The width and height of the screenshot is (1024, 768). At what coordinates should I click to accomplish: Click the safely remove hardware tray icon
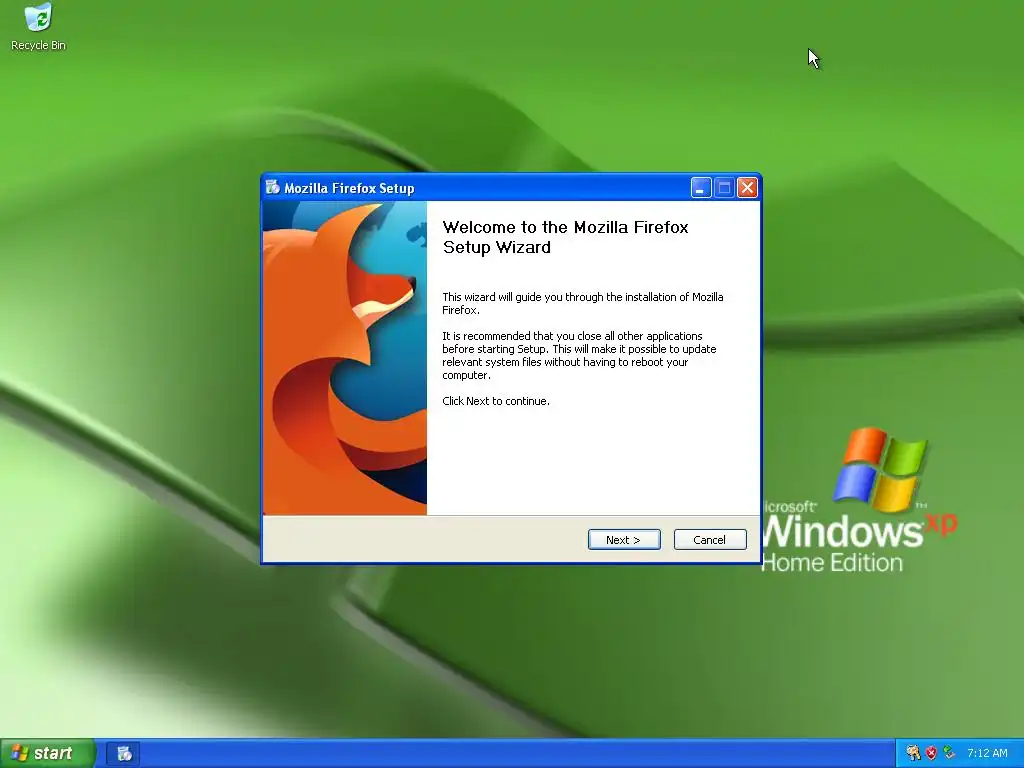point(949,754)
